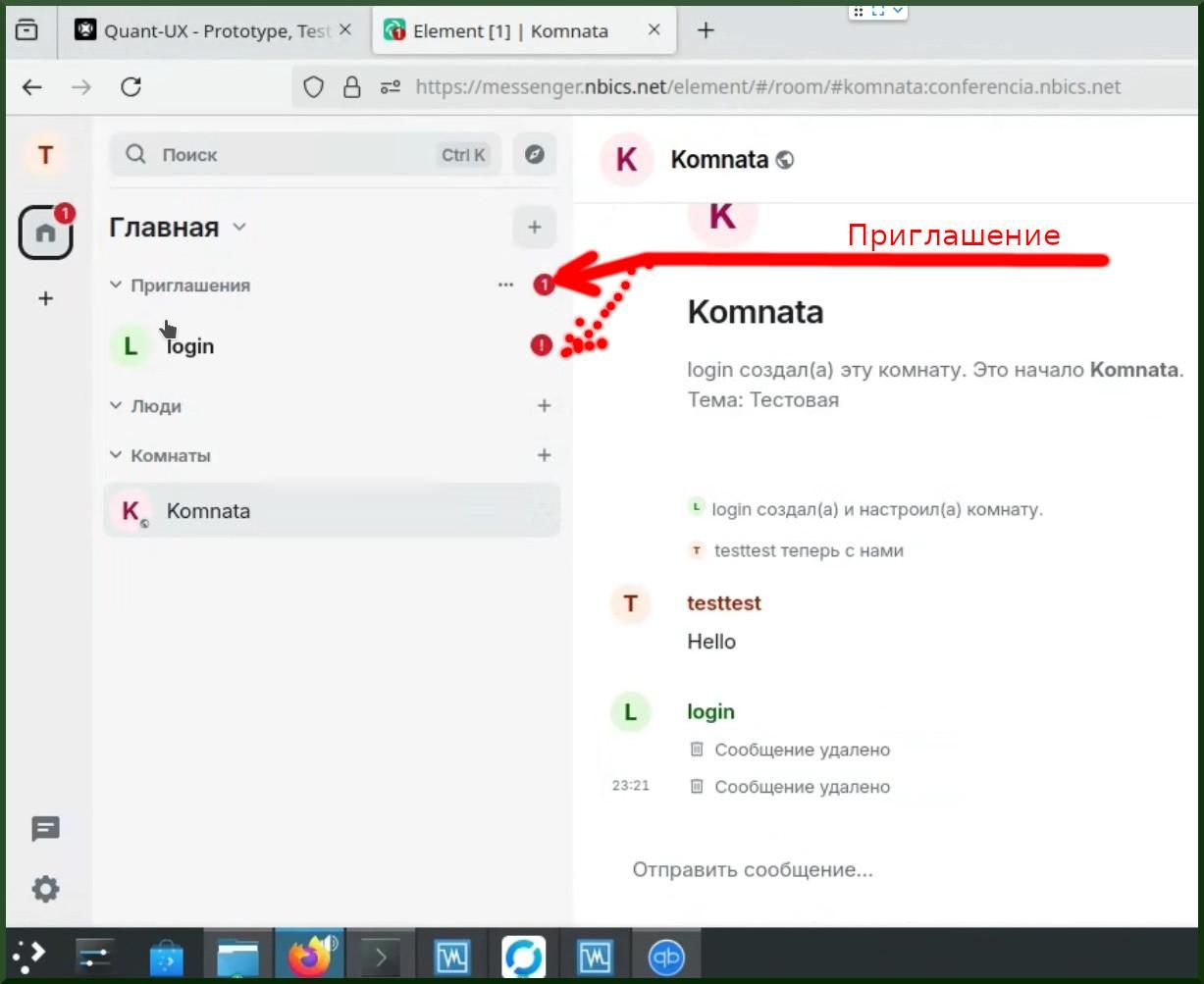The width and height of the screenshot is (1204, 984).
Task: Click the Firefox icon in the taskbar
Action: click(309, 957)
